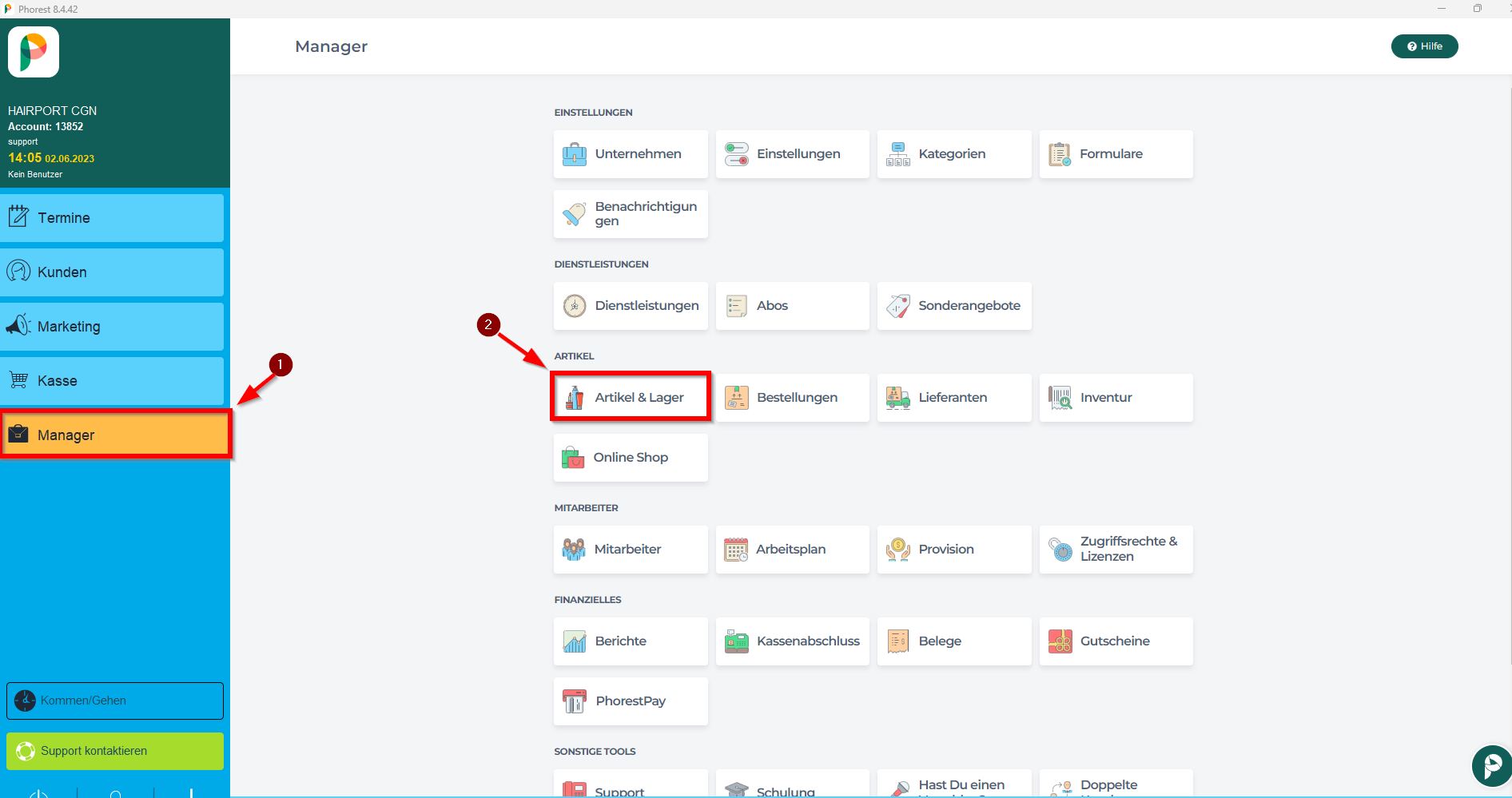Screen dimensions: 1512x798
Task: Open the Zugriffsrechte & Lizenzen icon
Action: coord(1060,550)
